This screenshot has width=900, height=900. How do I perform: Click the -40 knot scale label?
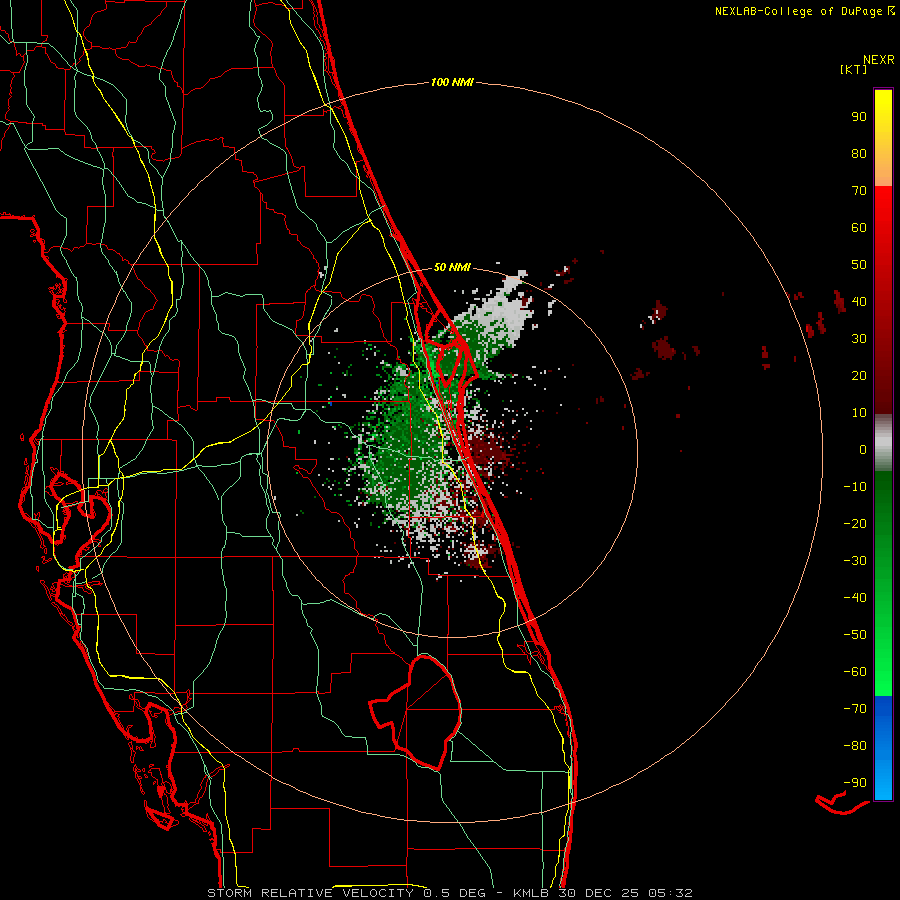pos(855,598)
